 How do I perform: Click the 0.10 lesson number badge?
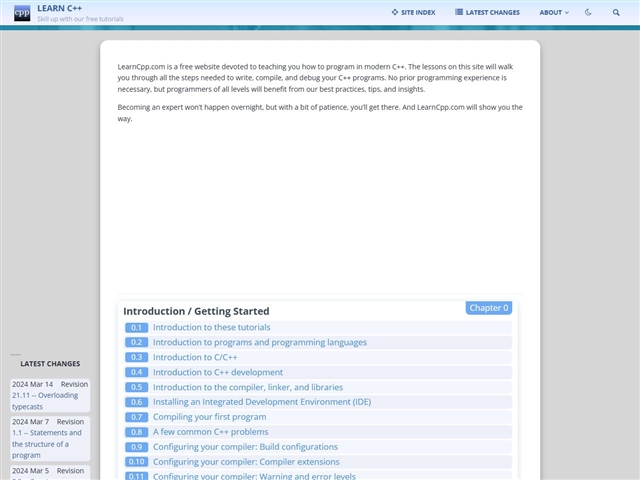click(x=136, y=462)
